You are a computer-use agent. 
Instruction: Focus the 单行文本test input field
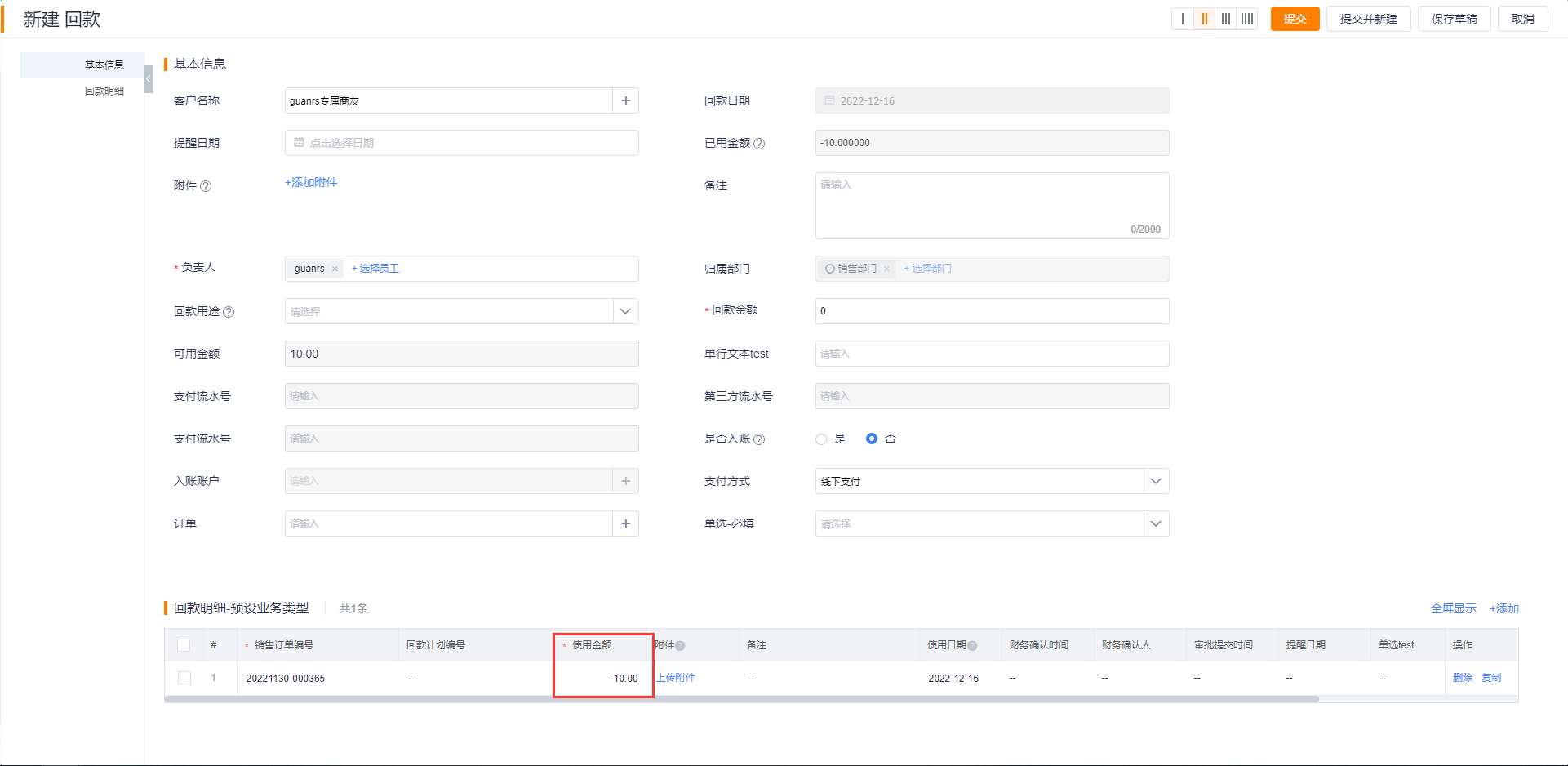[992, 354]
